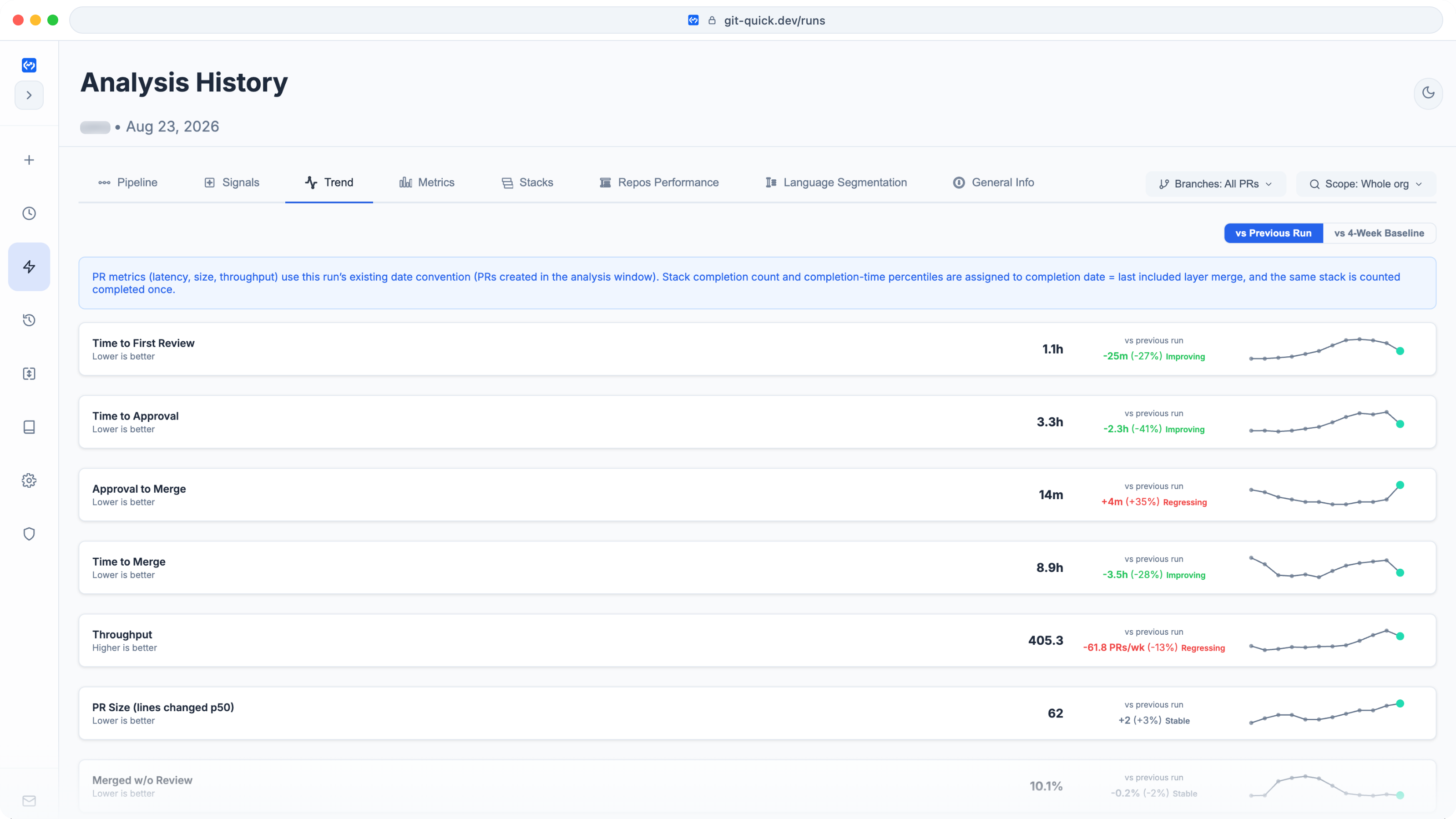Click the Approval to Merge title
This screenshot has width=1456, height=819.
click(x=139, y=489)
